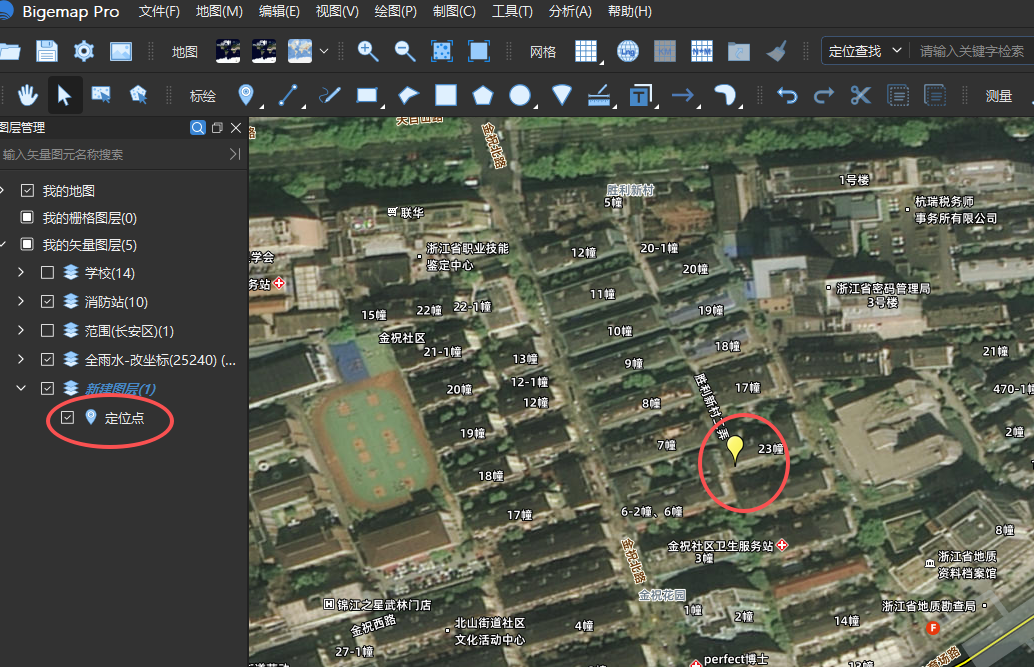1034x667 pixels.
Task: Zoom in with magnifier plus icon
Action: coord(367,51)
